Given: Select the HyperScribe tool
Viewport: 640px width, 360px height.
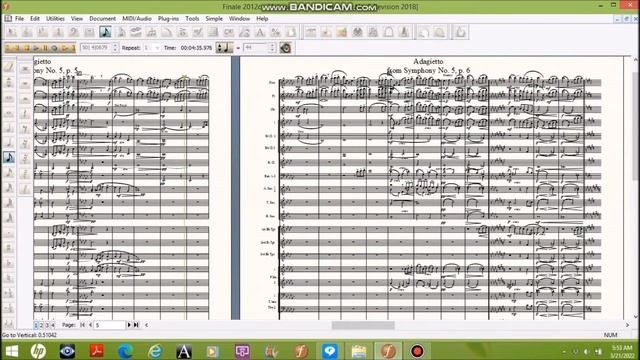Looking at the screenshot, I should pos(136,32).
